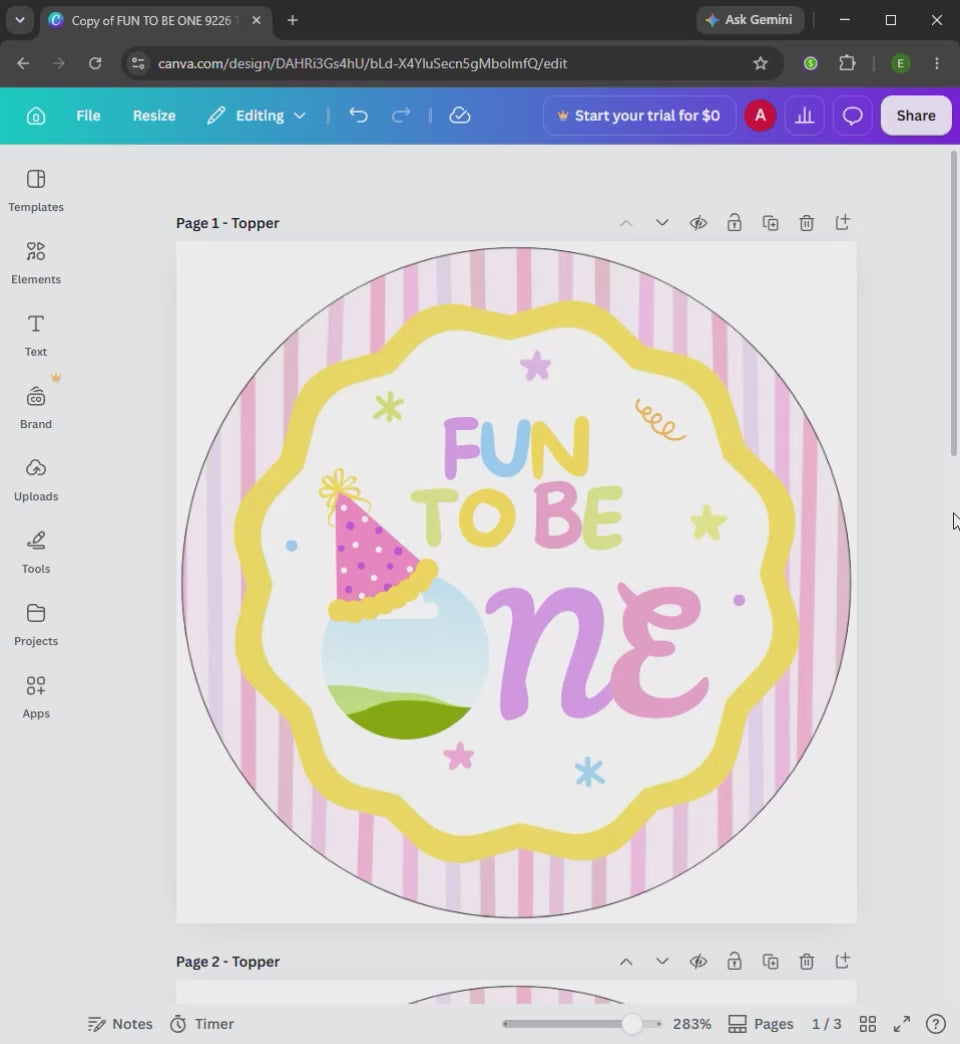The height and width of the screenshot is (1044, 960).
Task: Open Chrome's three-dot menu
Action: (937, 63)
